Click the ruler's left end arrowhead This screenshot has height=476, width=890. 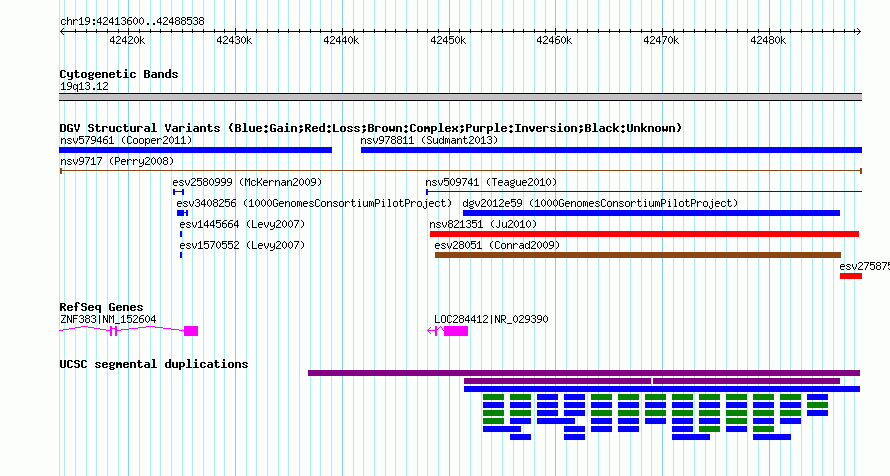[x=62, y=32]
